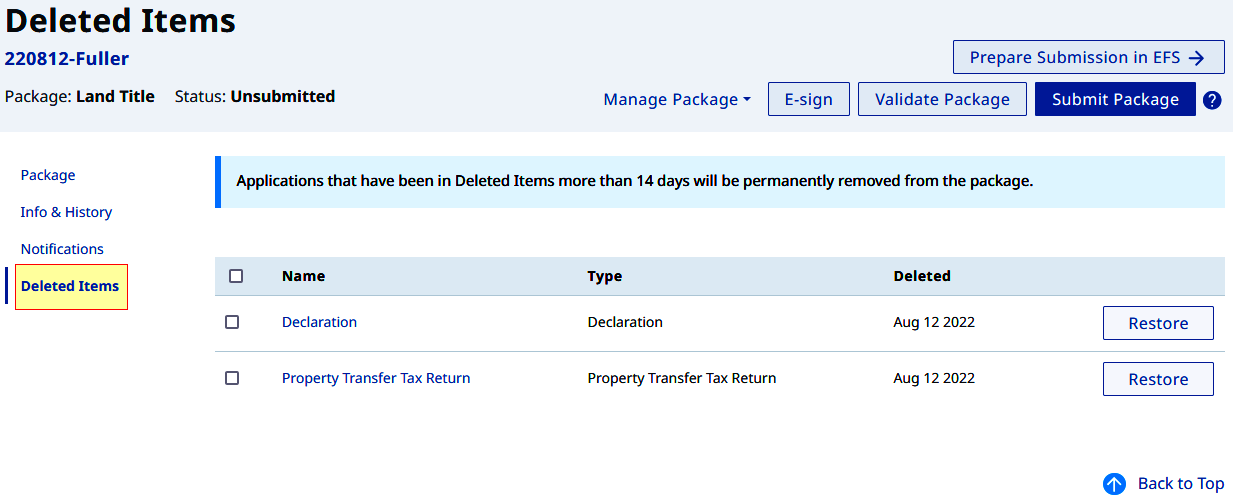Check the Property Transfer Tax Return checkbox
Image resolution: width=1233 pixels, height=501 pixels.
point(232,378)
